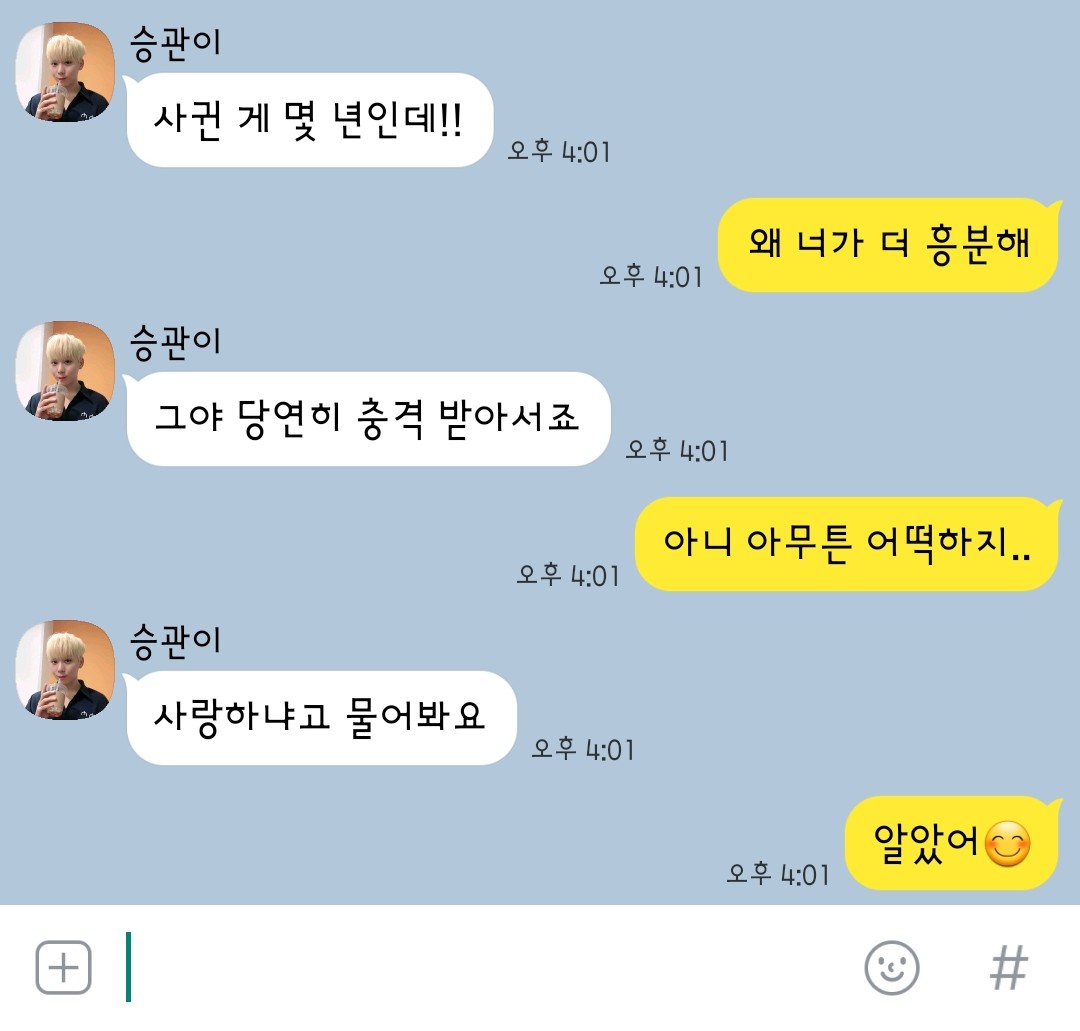Image resolution: width=1080 pixels, height=1031 pixels.
Task: Open the plus attachment menu icon
Action: click(63, 967)
